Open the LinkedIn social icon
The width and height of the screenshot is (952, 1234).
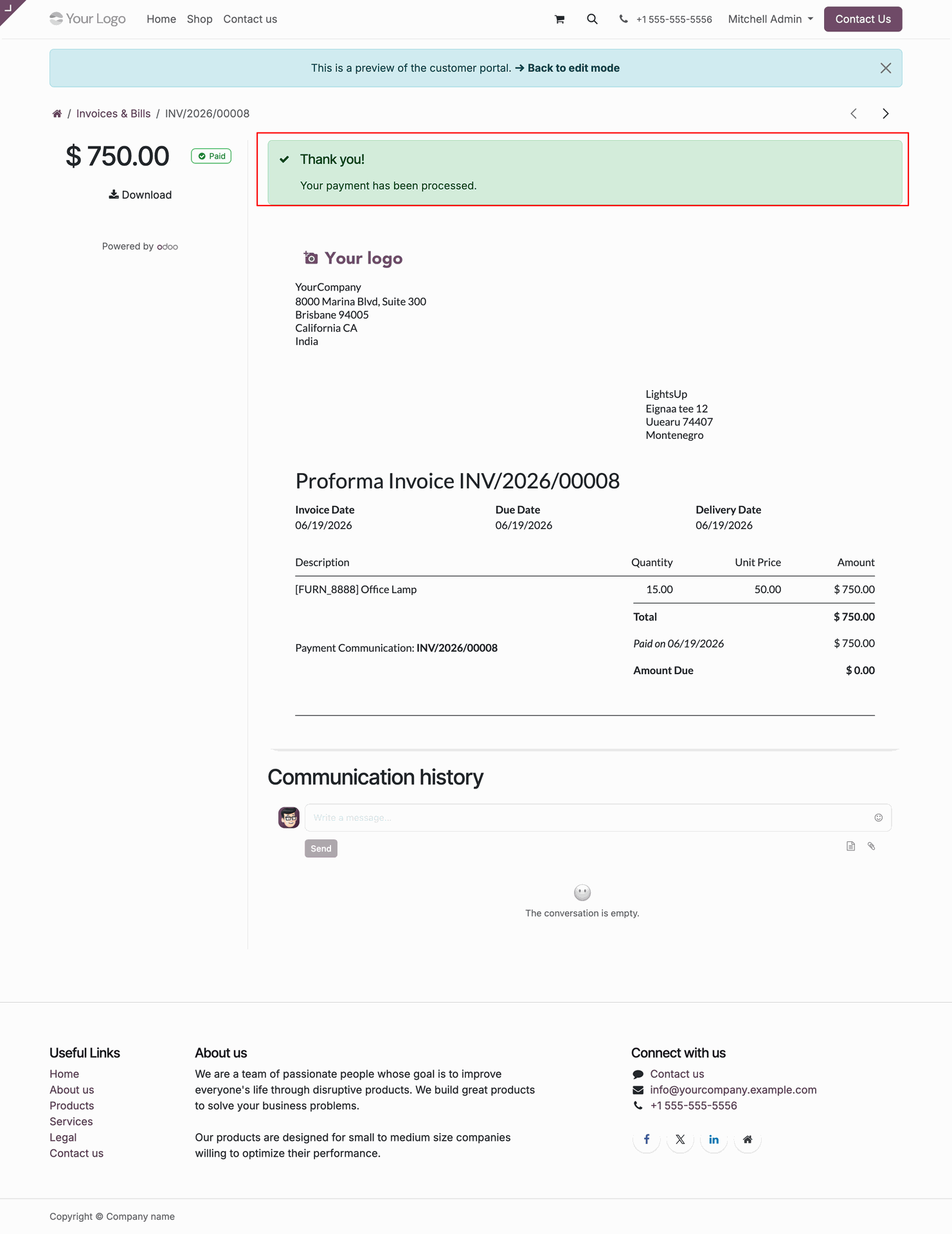(x=714, y=1140)
